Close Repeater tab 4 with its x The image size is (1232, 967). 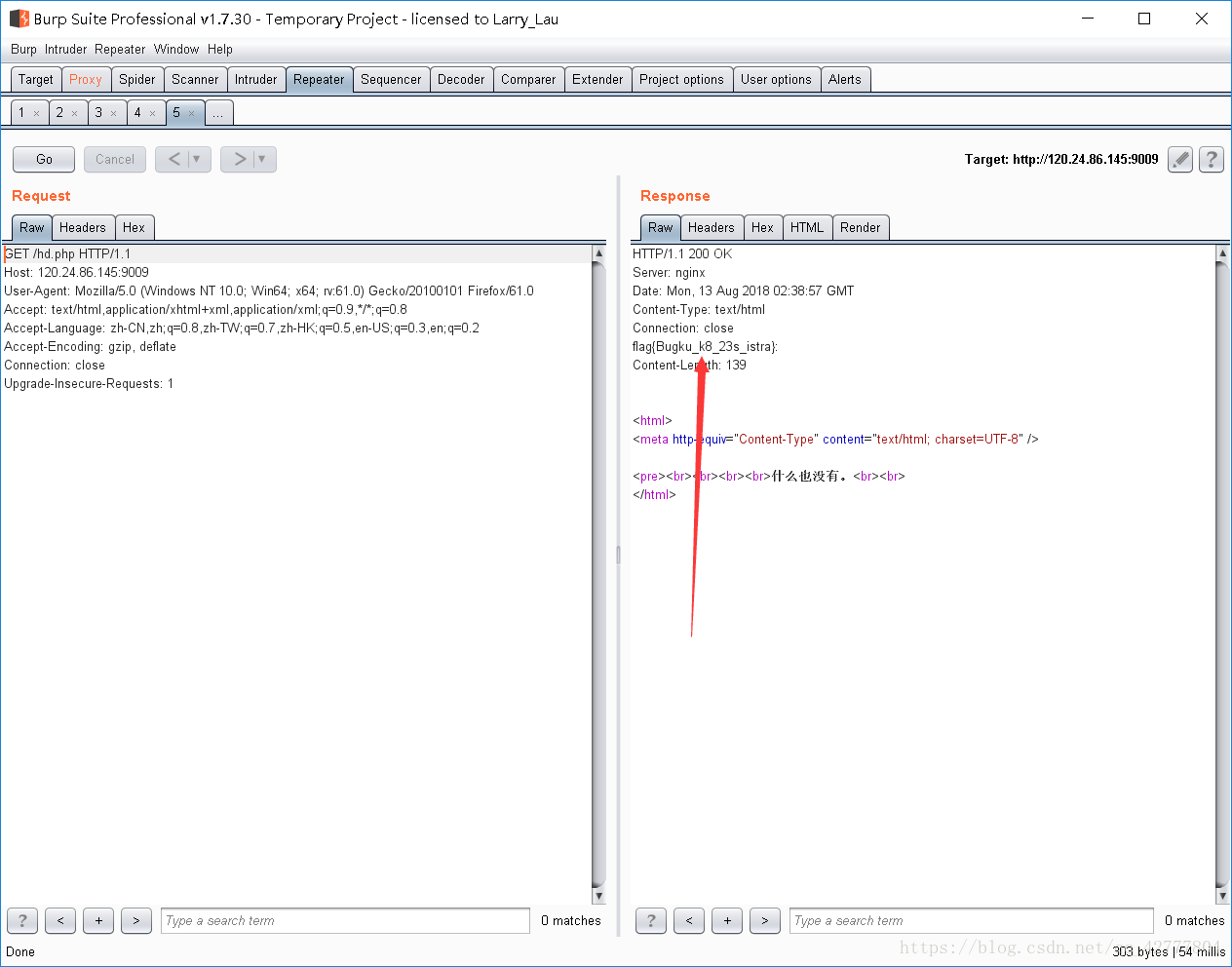pyautogui.click(x=152, y=114)
